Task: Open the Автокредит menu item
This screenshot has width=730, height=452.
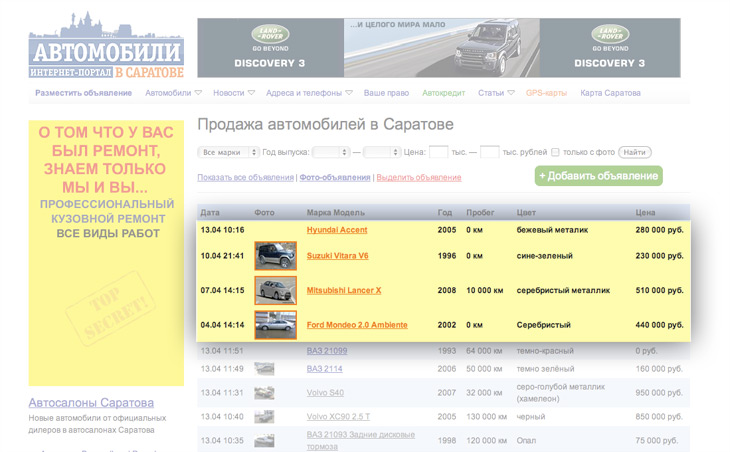Action: coord(443,93)
